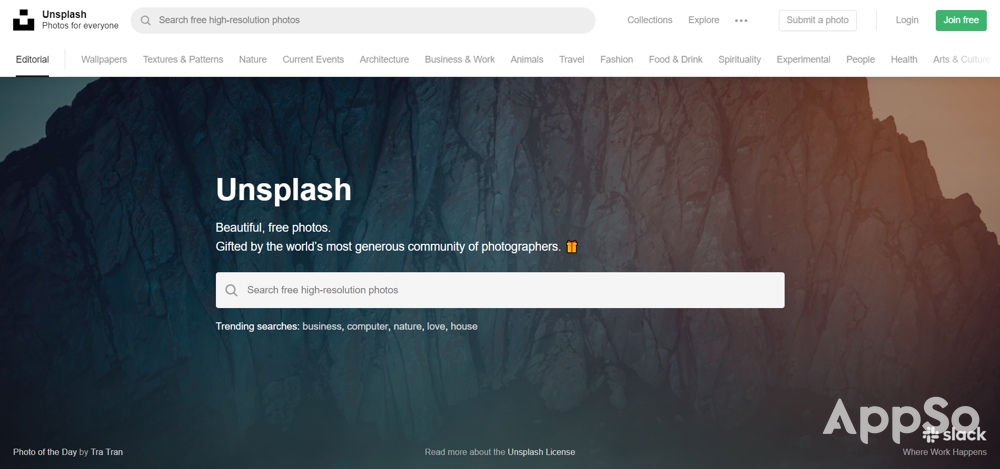1000x469 pixels.
Task: Go to Textures & Patterns category
Action: (x=183, y=59)
